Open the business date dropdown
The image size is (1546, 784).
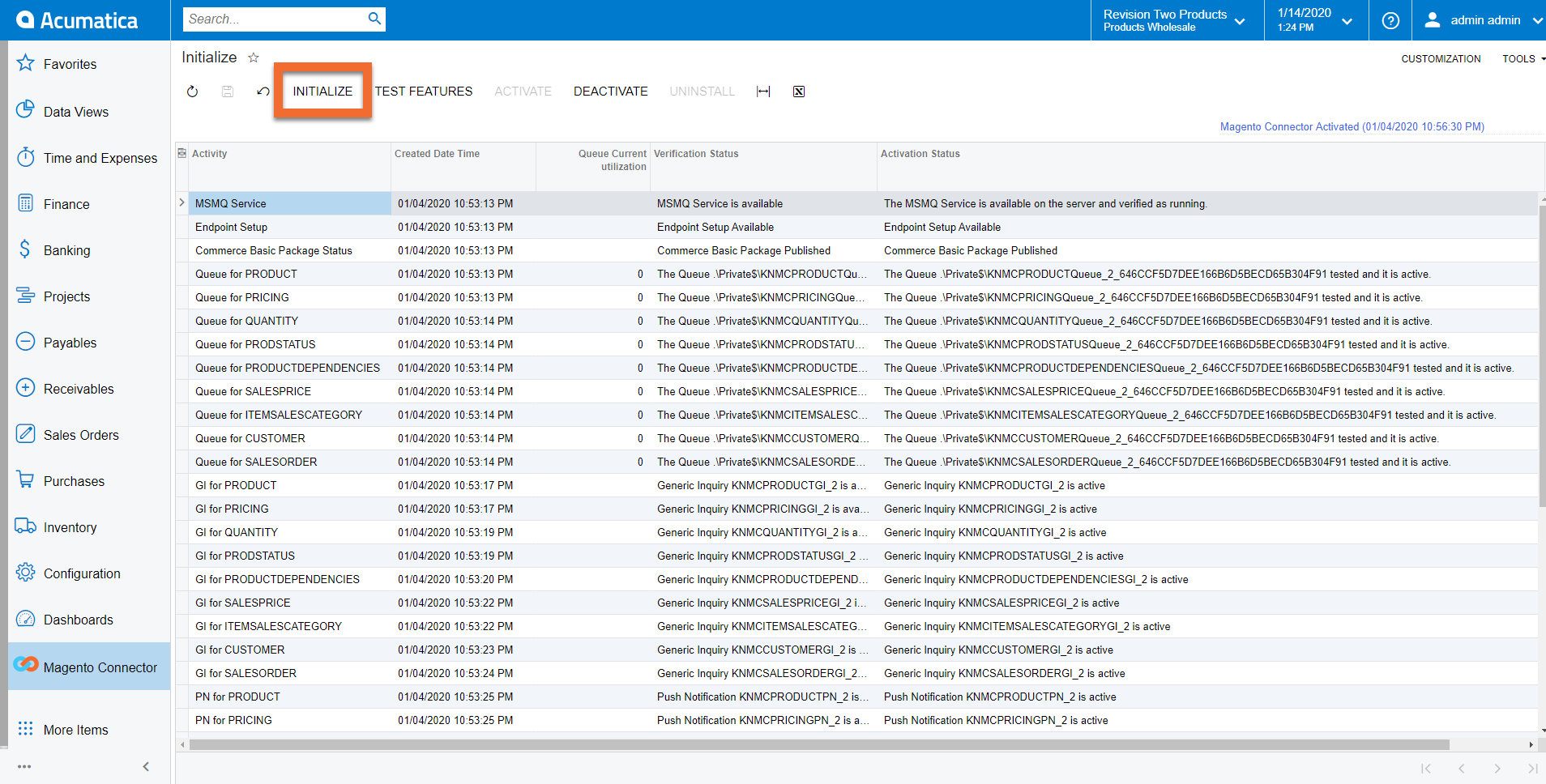(x=1315, y=20)
